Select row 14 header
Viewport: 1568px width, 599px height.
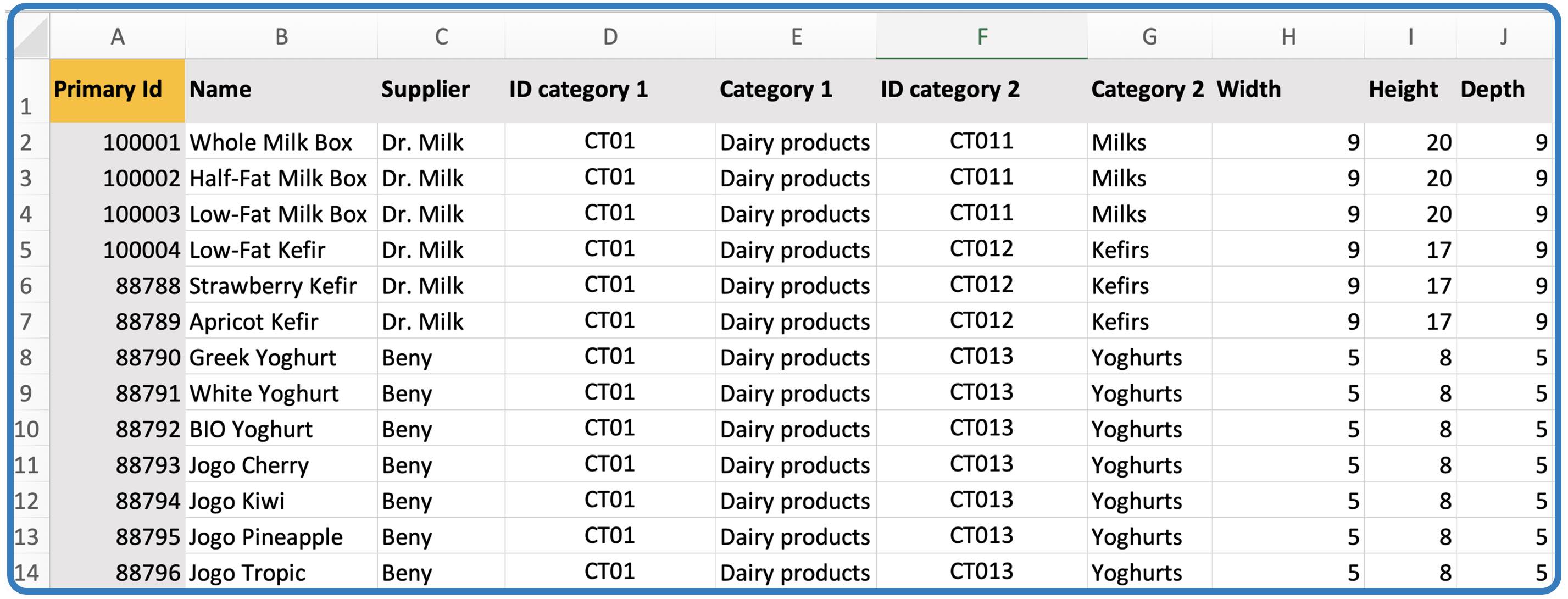coord(31,571)
